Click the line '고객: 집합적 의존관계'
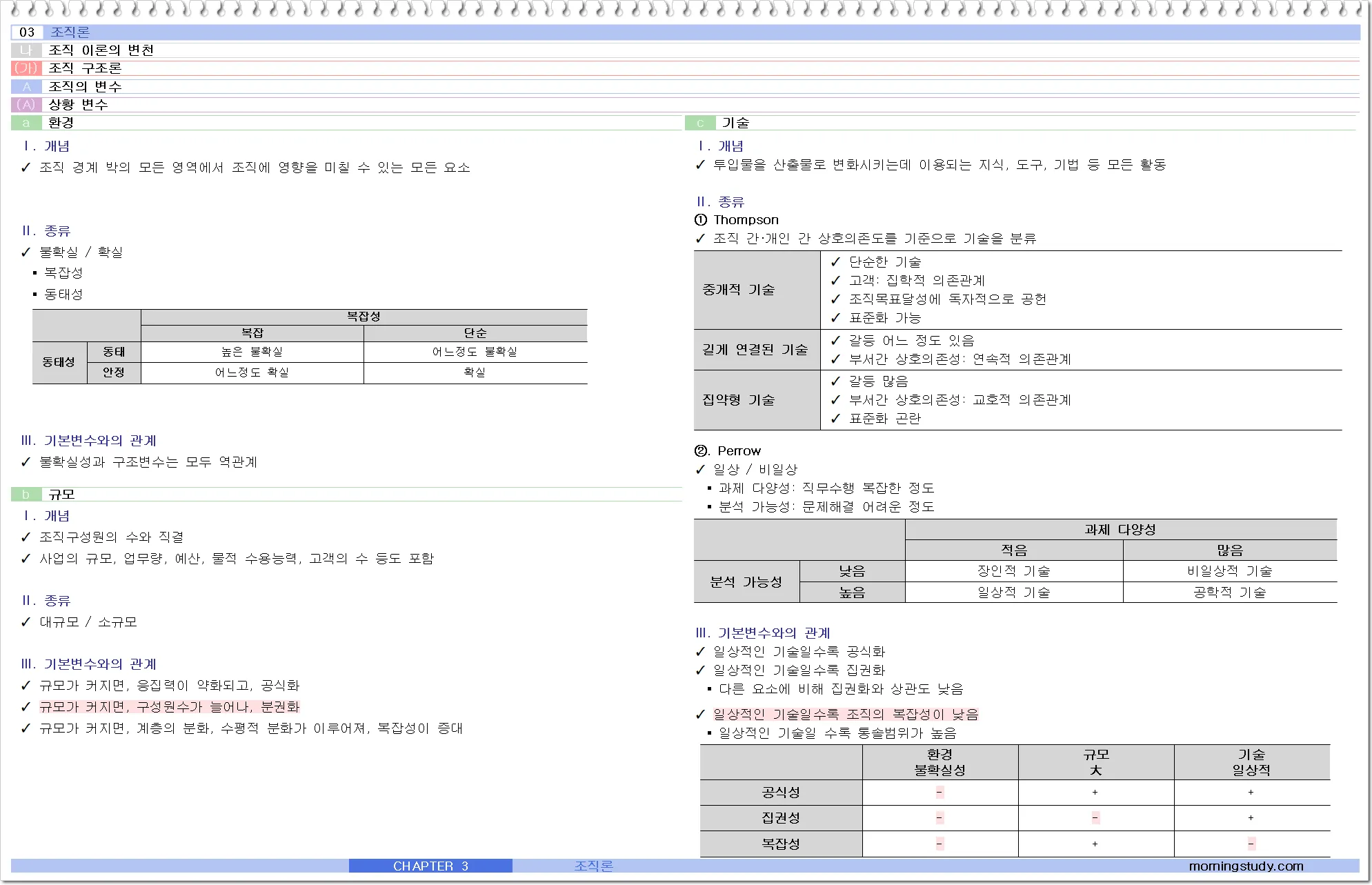This screenshot has height=885, width=1372. click(917, 281)
